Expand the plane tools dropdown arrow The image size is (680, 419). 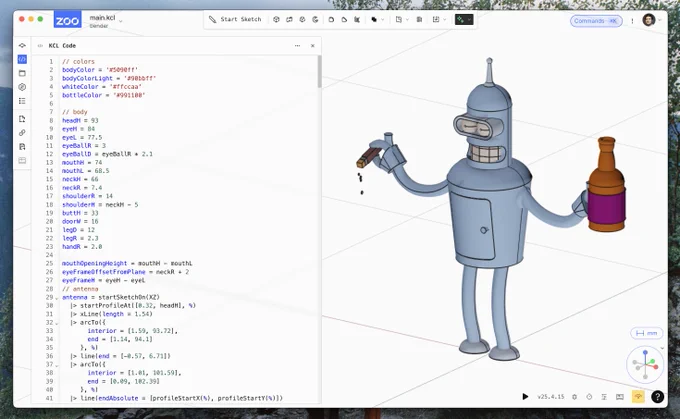coord(407,20)
